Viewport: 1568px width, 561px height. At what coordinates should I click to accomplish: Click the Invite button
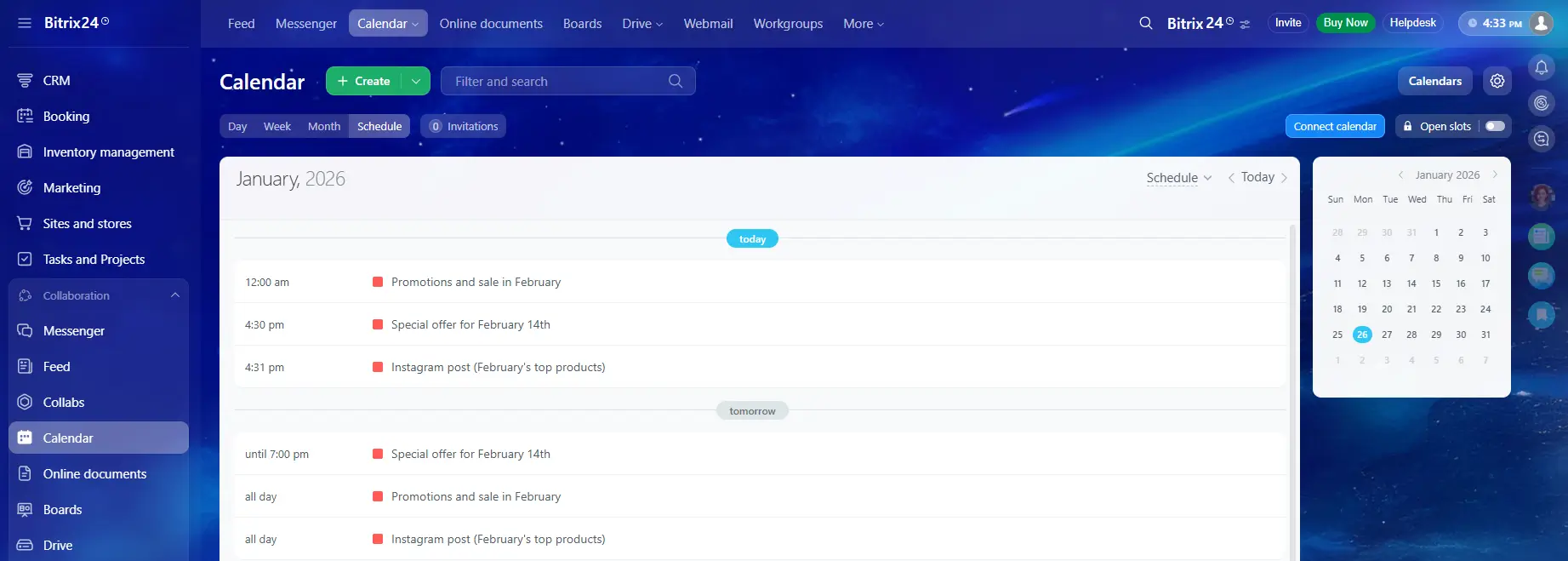(x=1288, y=23)
